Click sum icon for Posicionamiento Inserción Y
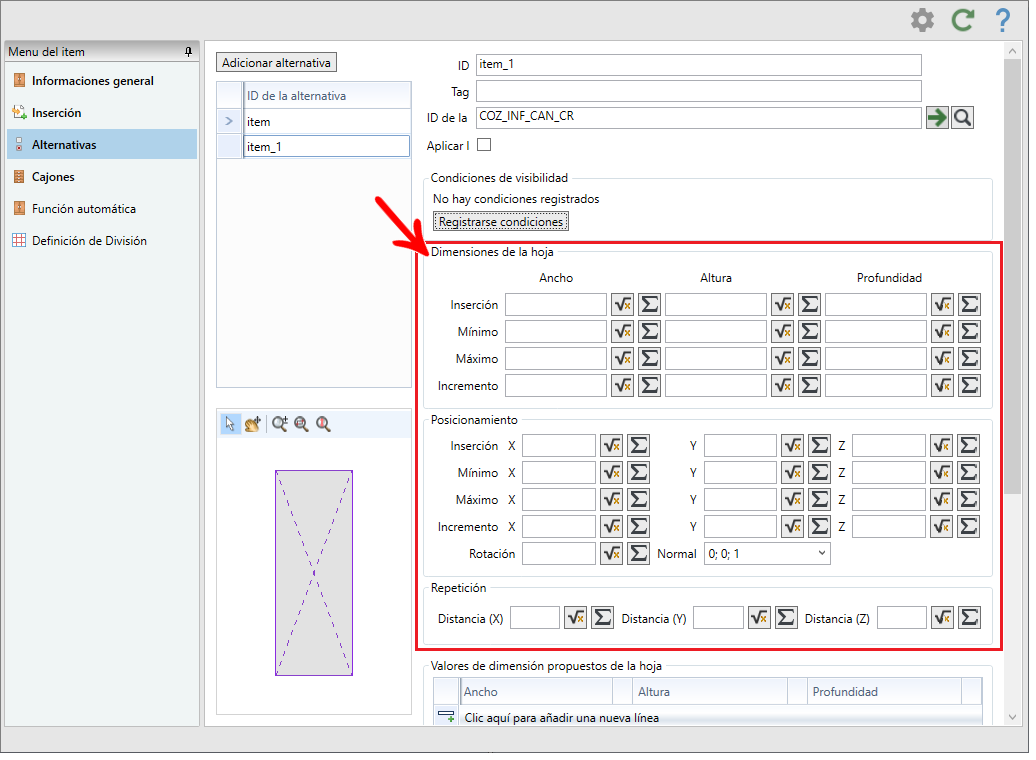The height and width of the screenshot is (760, 1036). 819,446
